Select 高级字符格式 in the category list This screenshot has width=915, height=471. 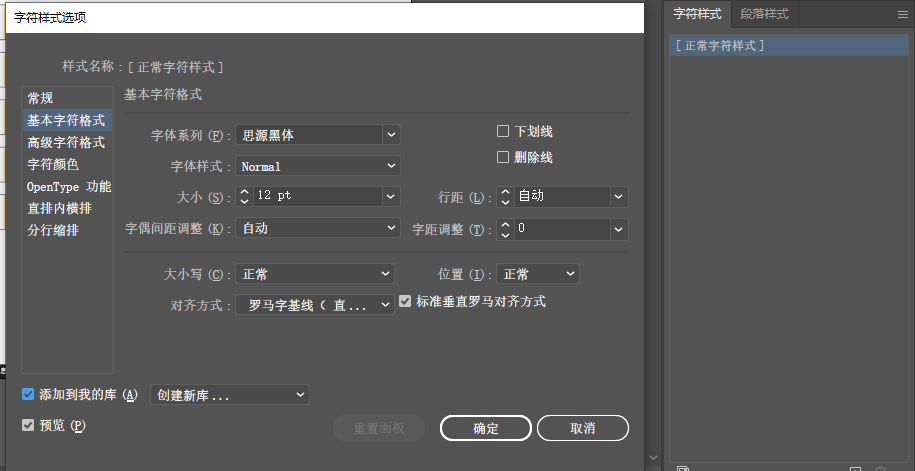(67, 142)
